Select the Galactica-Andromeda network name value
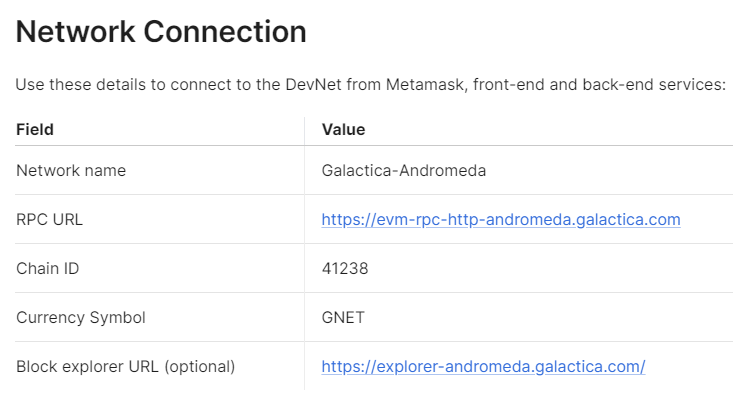The image size is (733, 419). pos(403,171)
